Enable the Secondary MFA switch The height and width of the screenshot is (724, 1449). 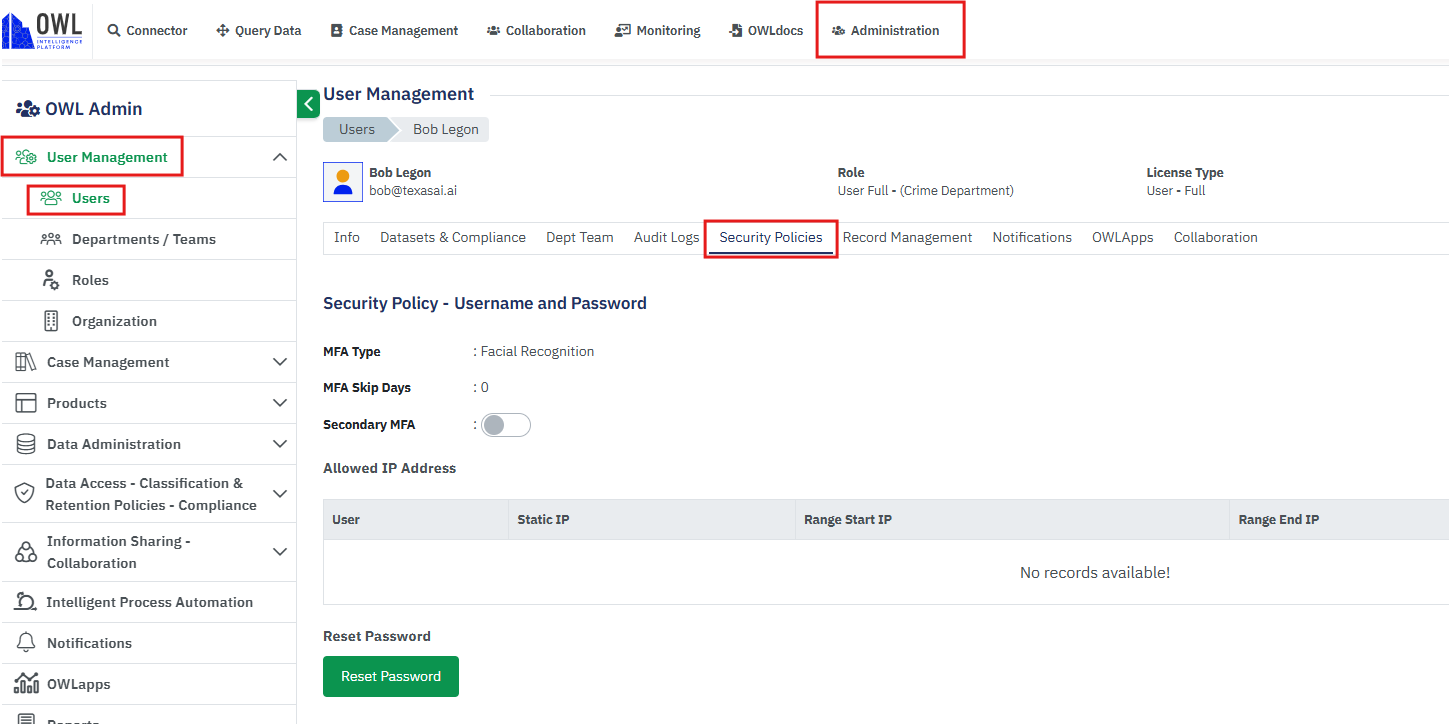pyautogui.click(x=505, y=425)
